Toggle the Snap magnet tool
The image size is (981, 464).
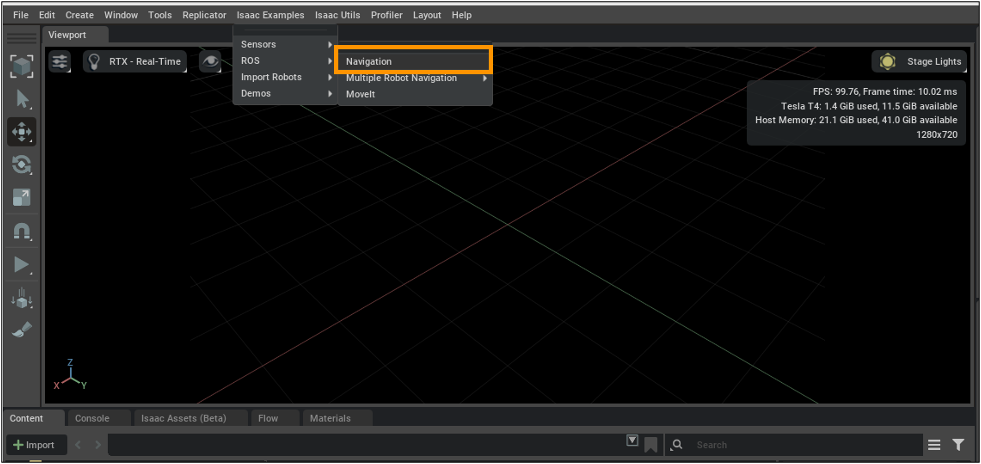tap(22, 231)
